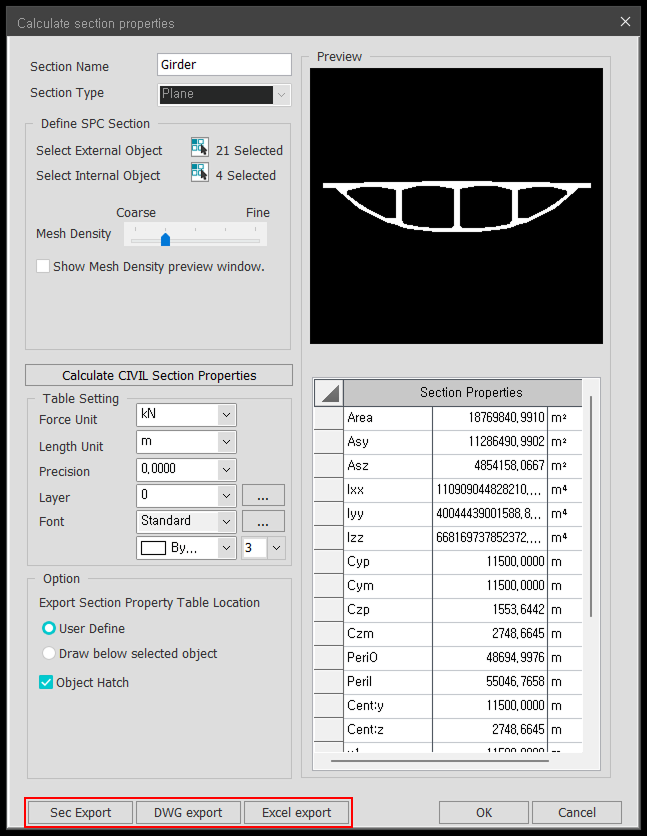This screenshot has height=836, width=647.
Task: Uncheck the Object Hatch checkbox
Action: point(46,682)
